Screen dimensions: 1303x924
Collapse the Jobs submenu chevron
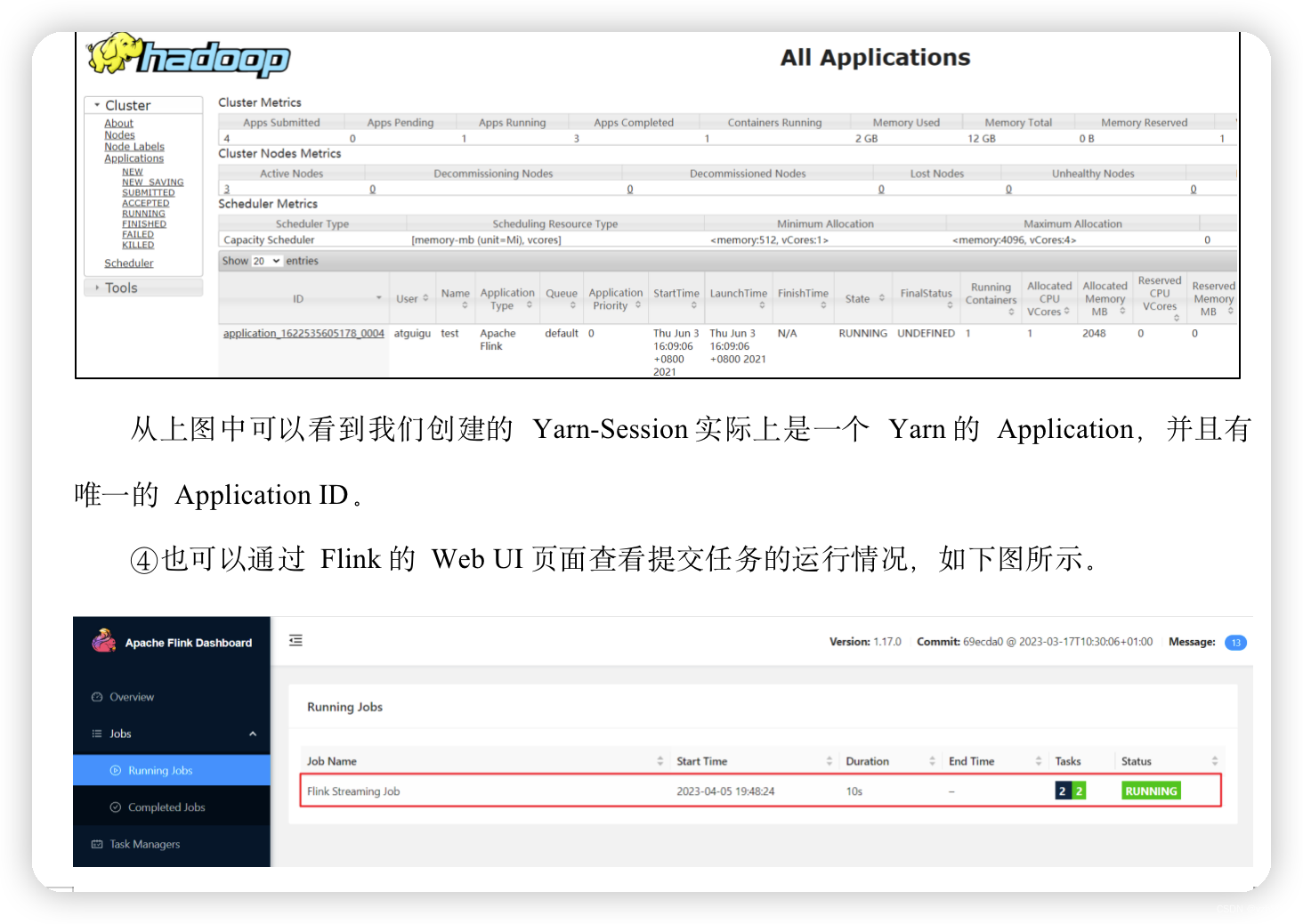pyautogui.click(x=253, y=734)
